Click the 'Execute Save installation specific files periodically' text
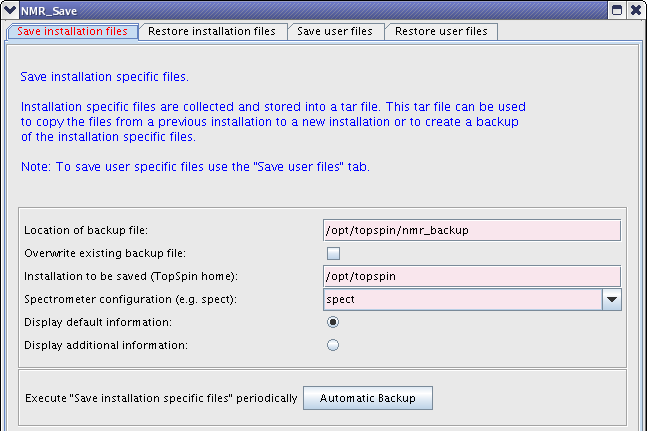647x431 pixels. coord(161,398)
